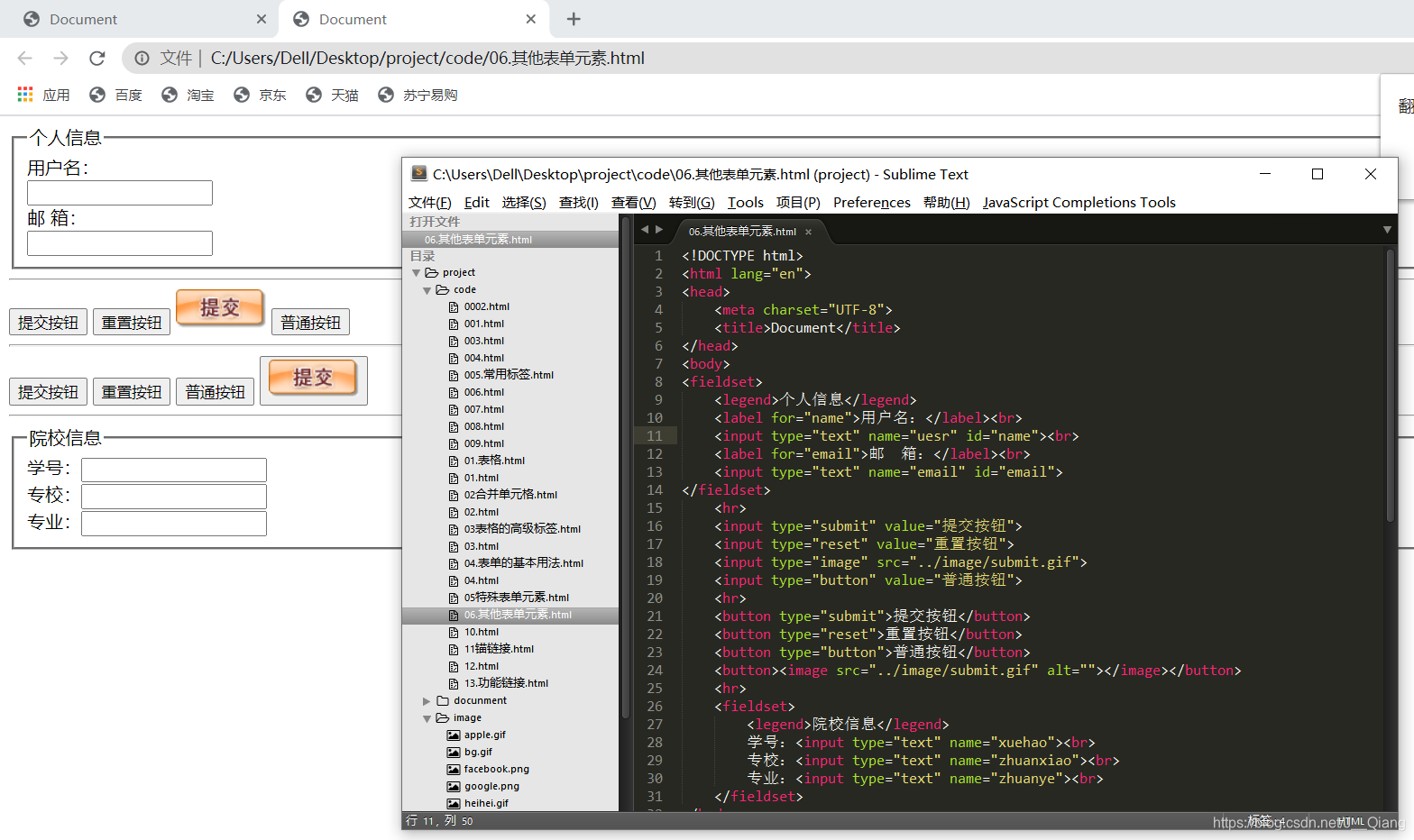Open 02合并单元格.html file
Viewport: 1414px width, 840px height.
(510, 495)
